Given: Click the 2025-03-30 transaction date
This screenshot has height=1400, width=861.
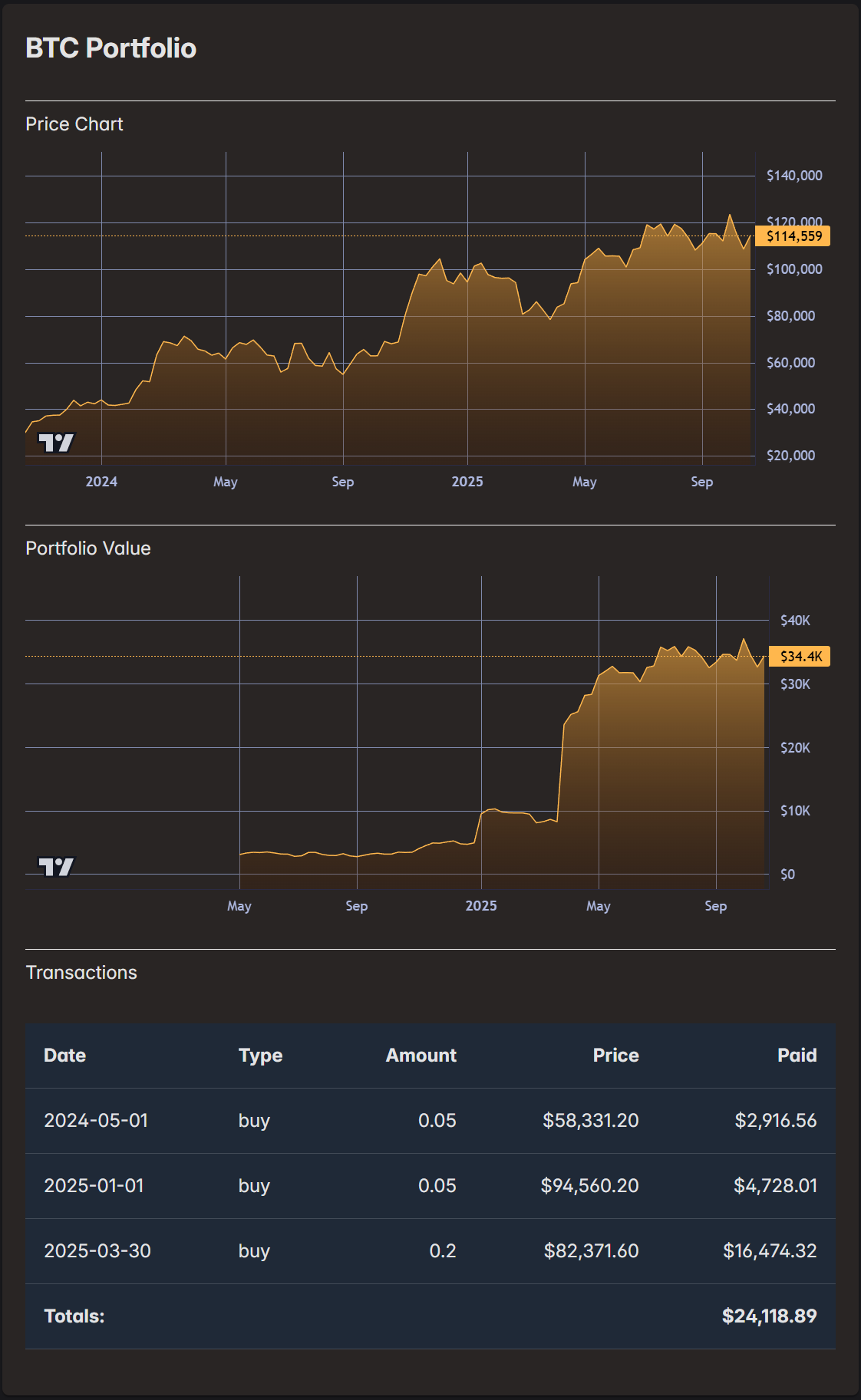Looking at the screenshot, I should pyautogui.click(x=97, y=1251).
